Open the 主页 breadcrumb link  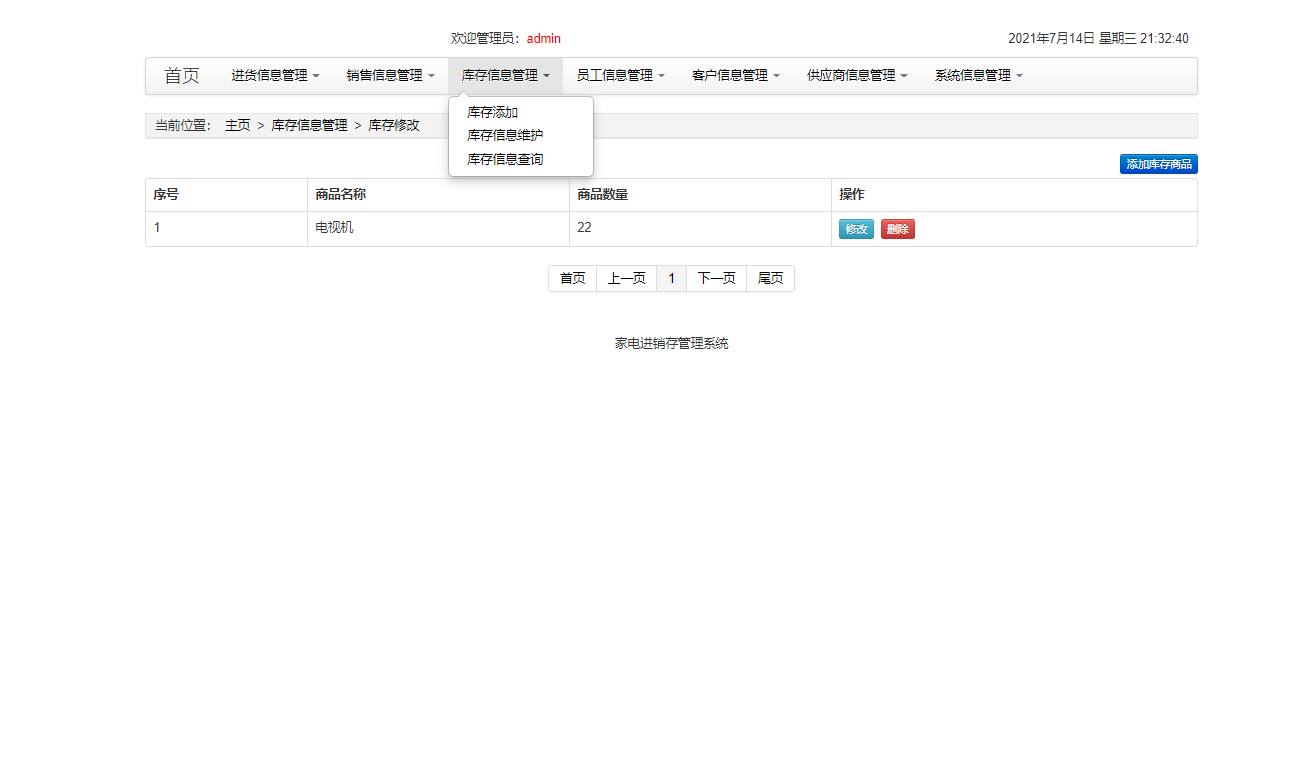tap(237, 125)
